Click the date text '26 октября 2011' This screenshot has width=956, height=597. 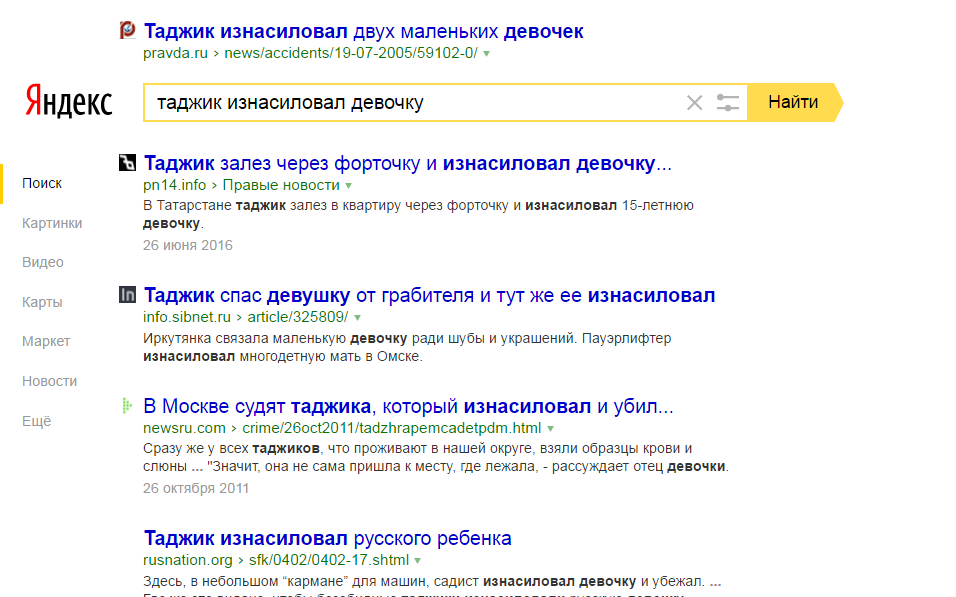[x=196, y=488]
